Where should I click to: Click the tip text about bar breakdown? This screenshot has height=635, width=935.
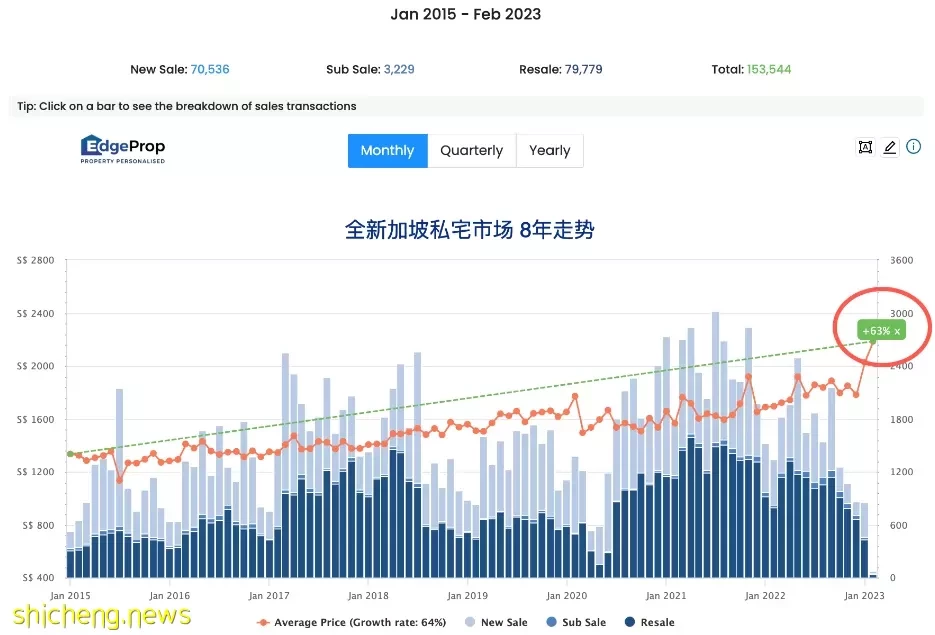click(x=187, y=106)
